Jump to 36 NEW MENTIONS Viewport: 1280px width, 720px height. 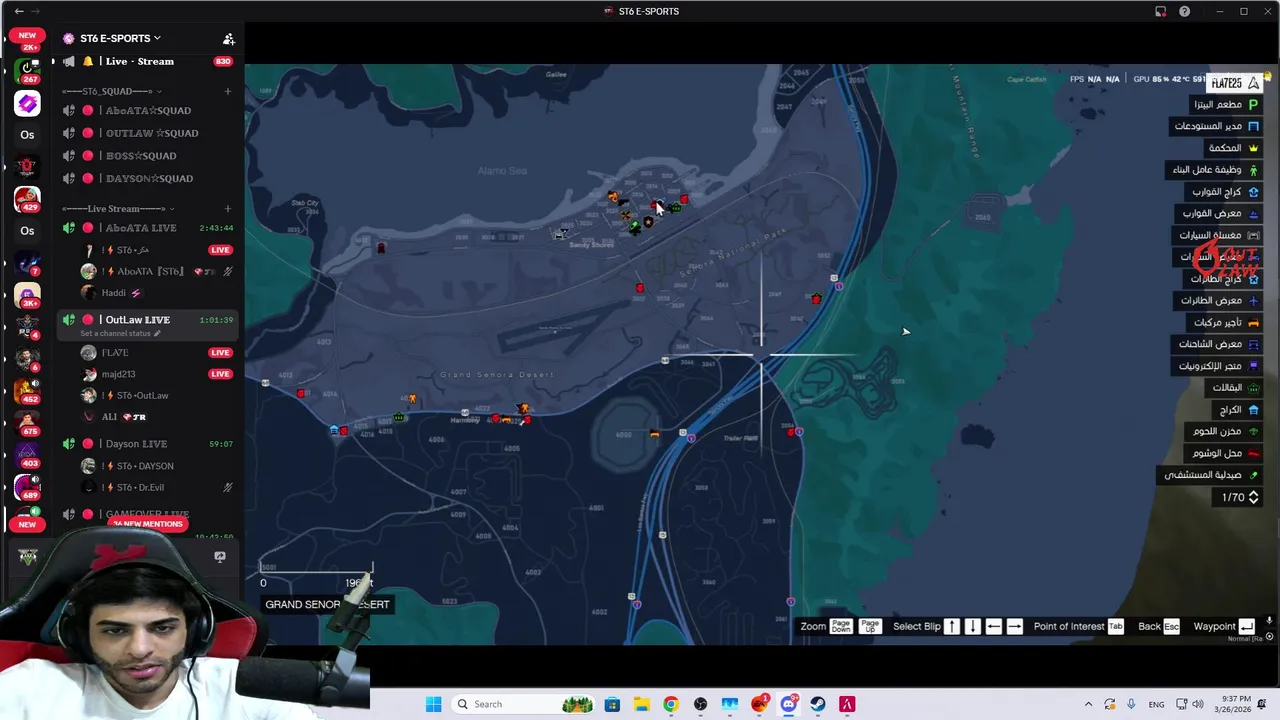147,524
